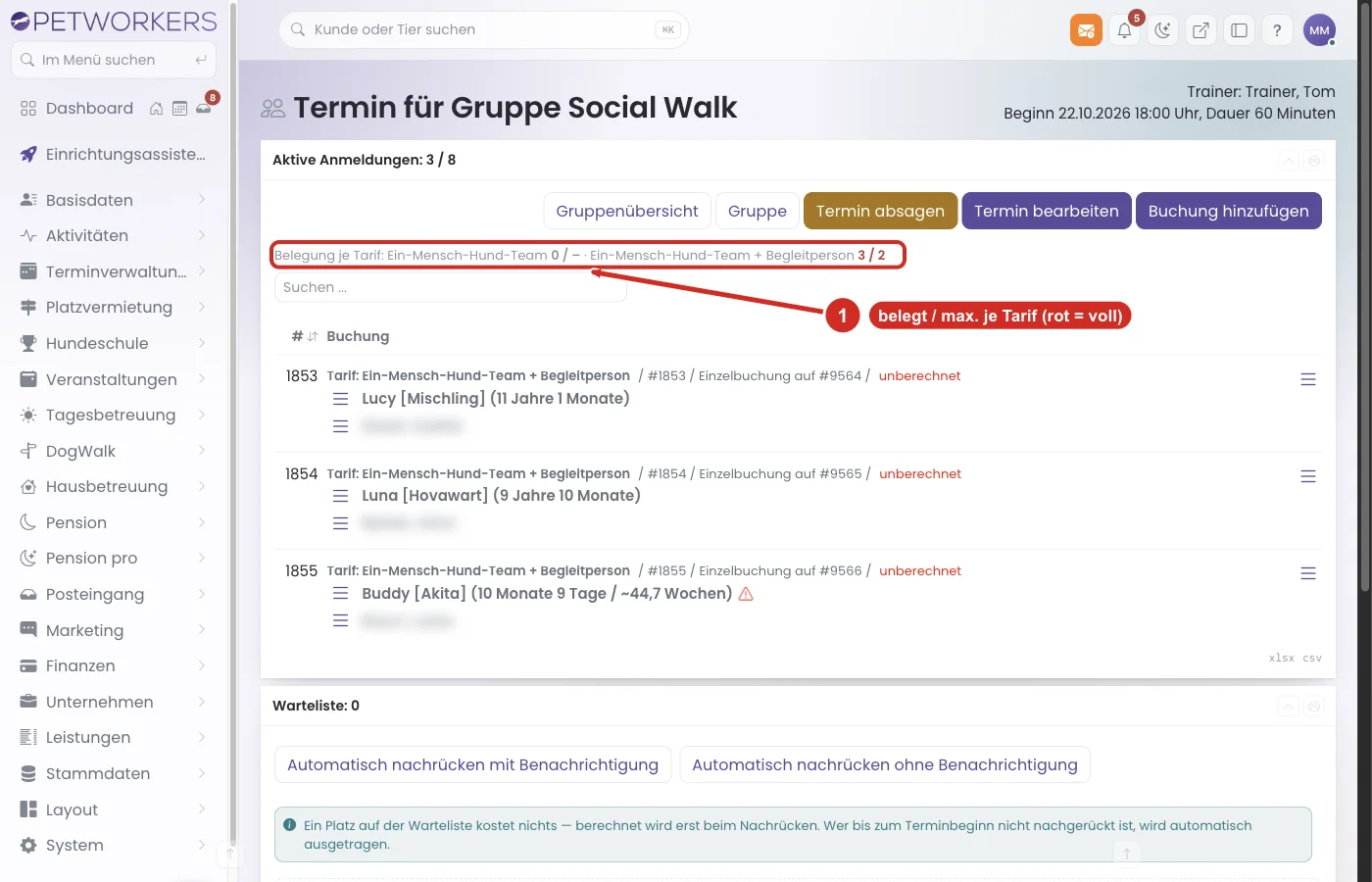Click Automatisch nachrücken mit Benachrichtigung
The width and height of the screenshot is (1372, 882).
[x=472, y=764]
